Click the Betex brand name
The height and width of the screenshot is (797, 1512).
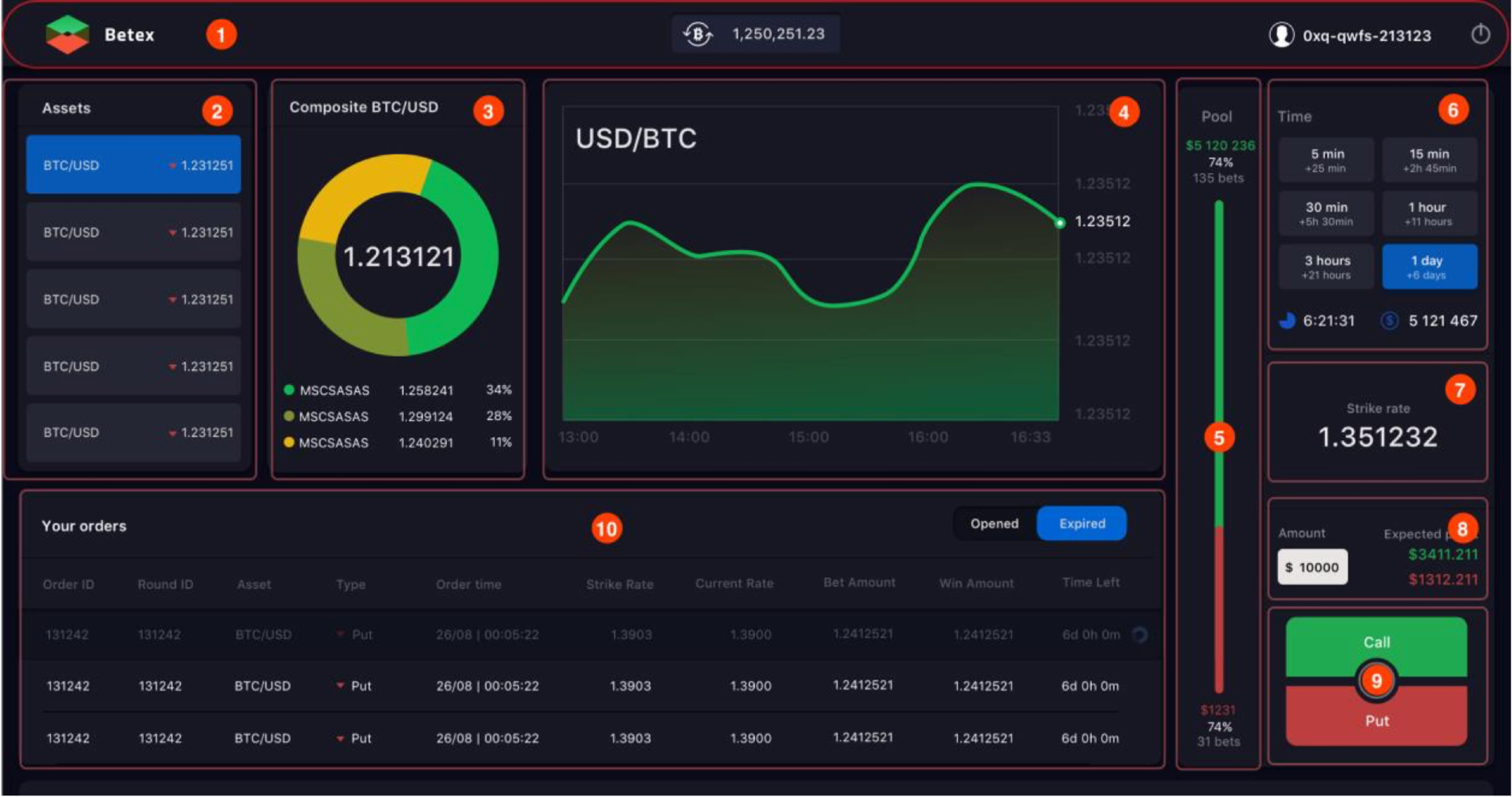coord(129,34)
